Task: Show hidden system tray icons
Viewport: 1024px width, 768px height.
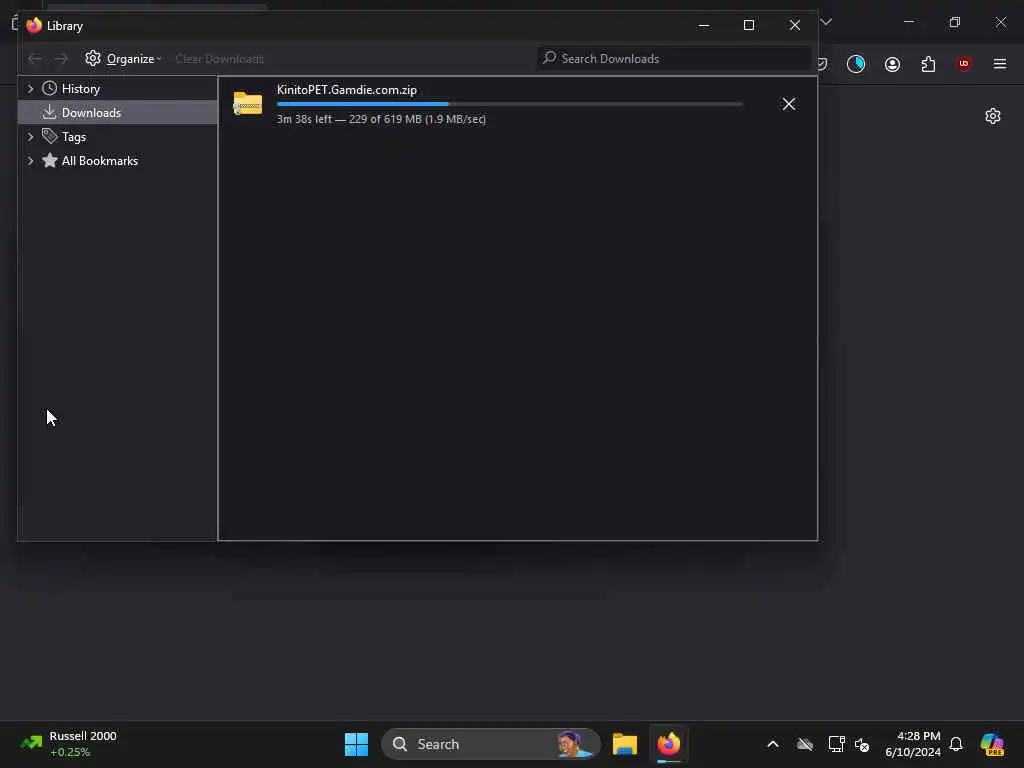Action: pyautogui.click(x=773, y=744)
